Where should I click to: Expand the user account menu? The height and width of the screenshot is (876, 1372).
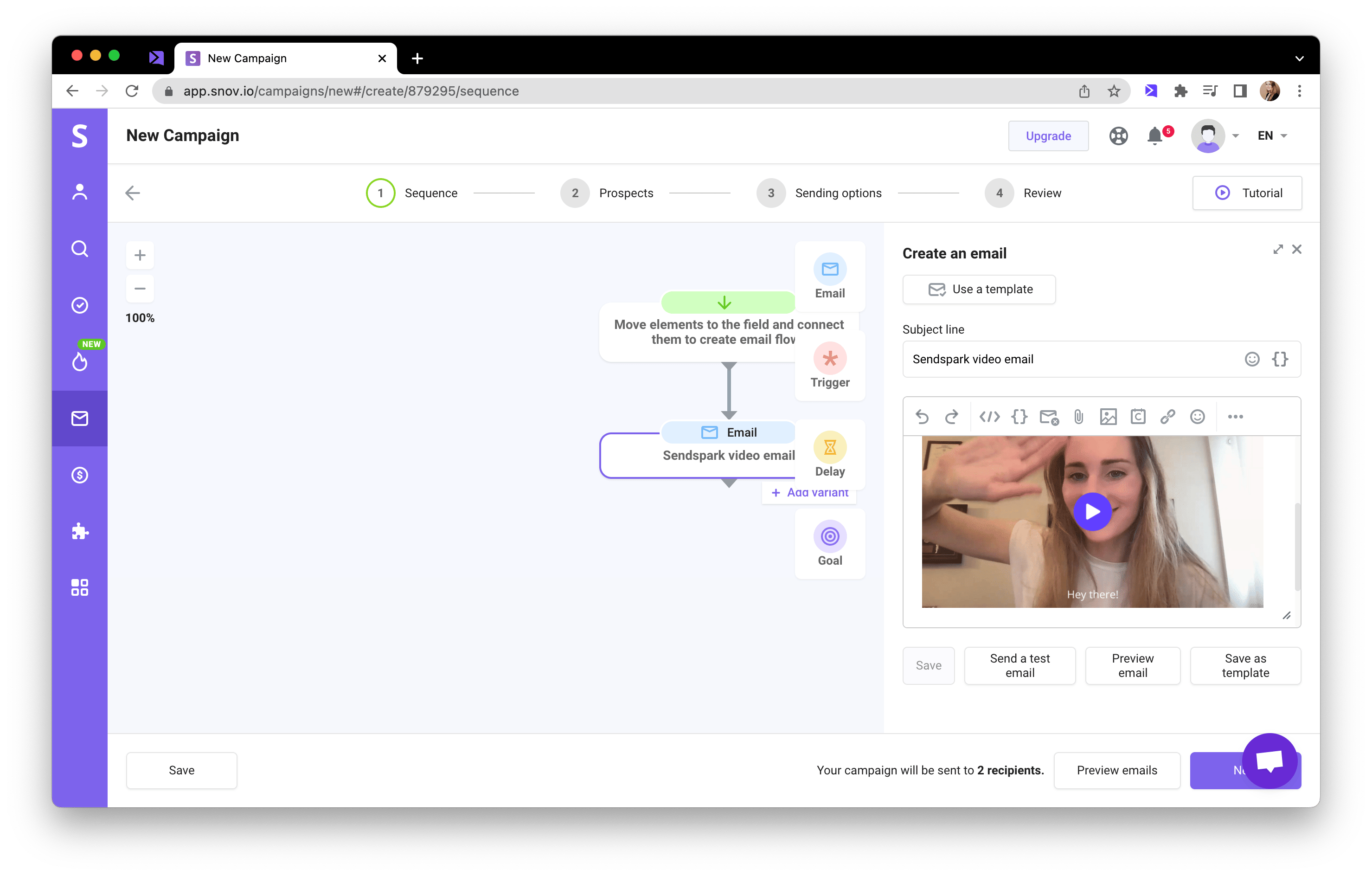(x=1215, y=135)
